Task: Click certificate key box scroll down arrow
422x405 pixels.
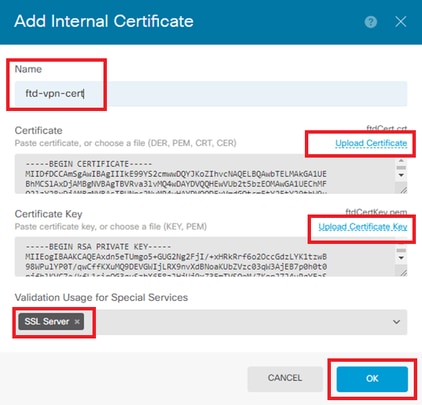Action: pyautogui.click(x=401, y=258)
